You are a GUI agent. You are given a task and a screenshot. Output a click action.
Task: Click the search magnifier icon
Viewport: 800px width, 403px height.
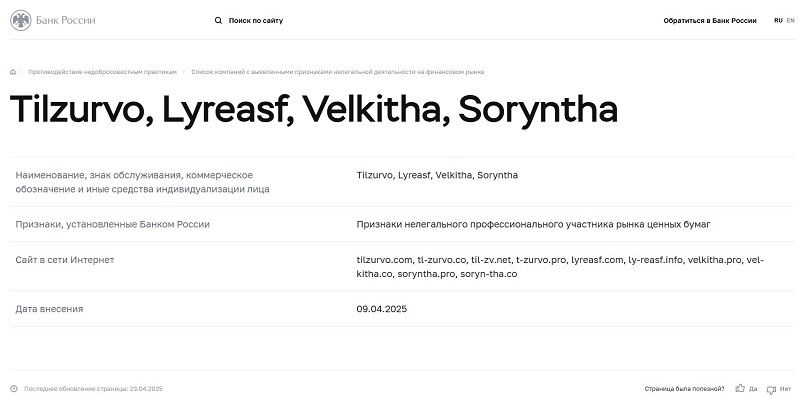(x=218, y=20)
